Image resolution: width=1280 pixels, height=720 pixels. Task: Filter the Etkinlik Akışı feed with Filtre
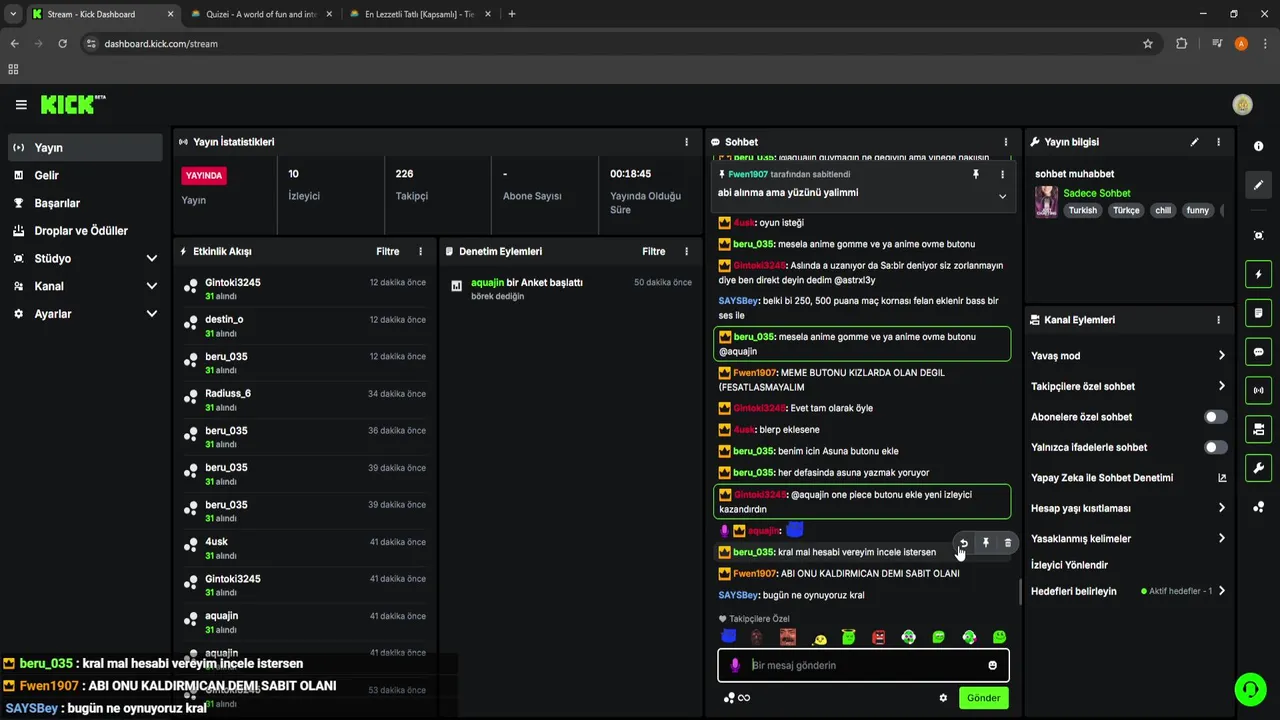coord(387,252)
